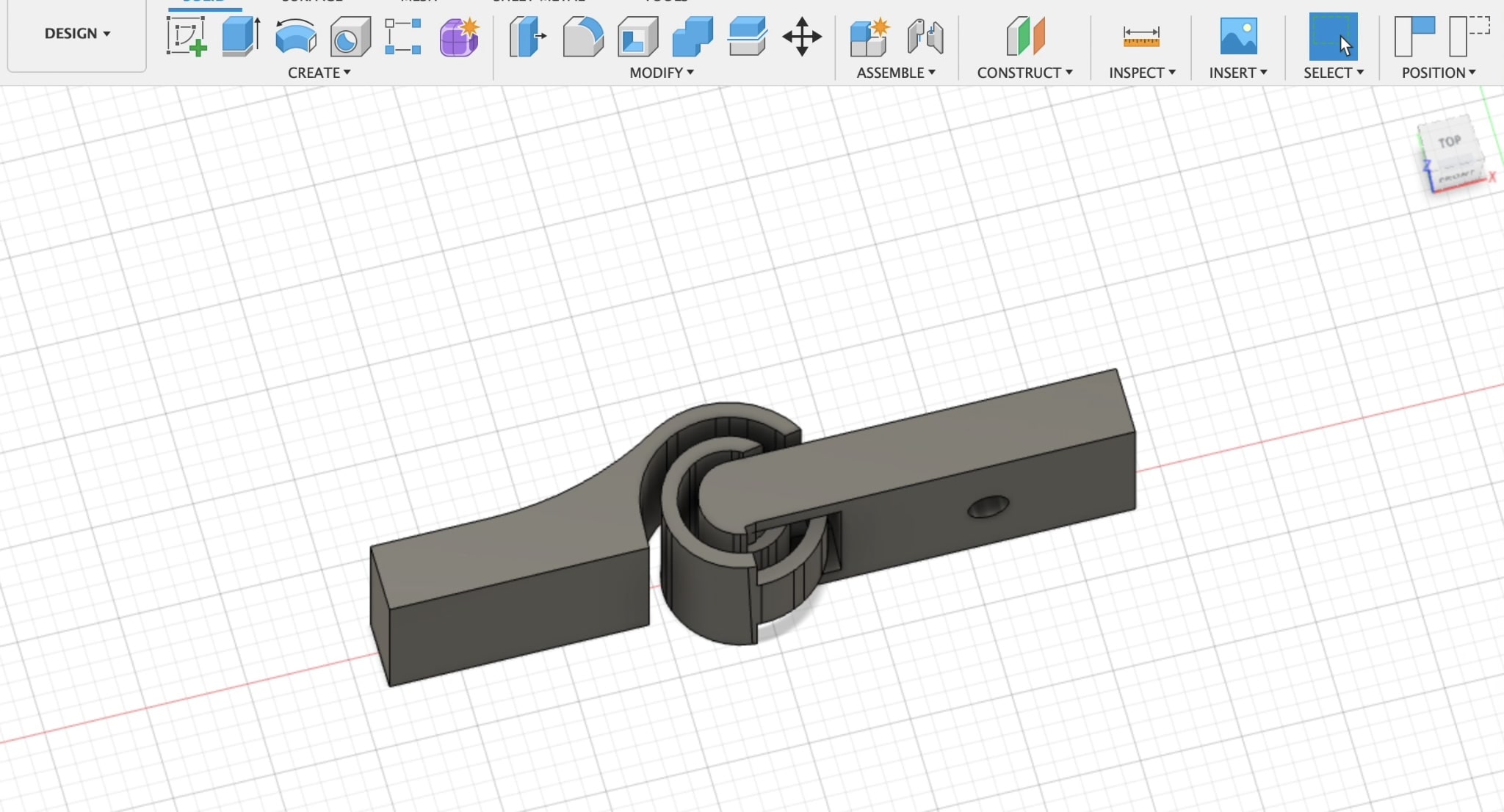Select the Extrude tool

(x=242, y=36)
